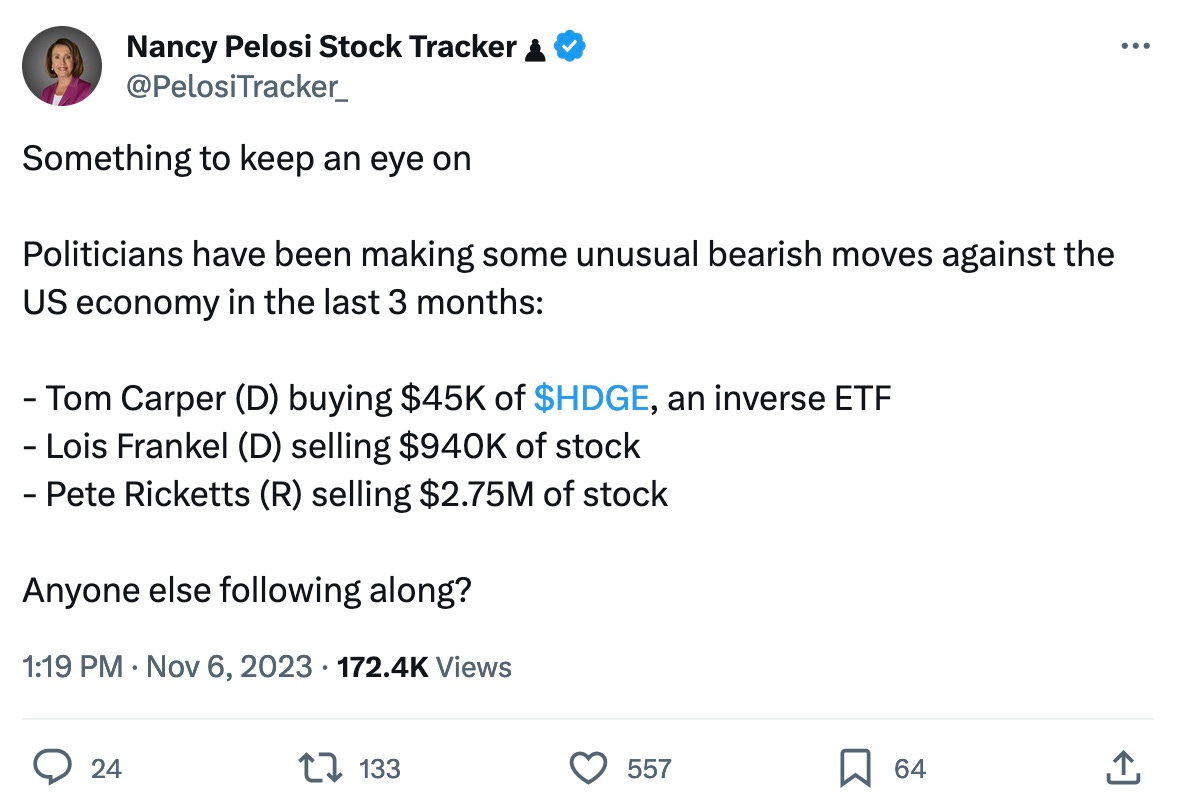Click the 'Anyone else following along?' text
This screenshot has width=1178, height=804.
tap(247, 591)
